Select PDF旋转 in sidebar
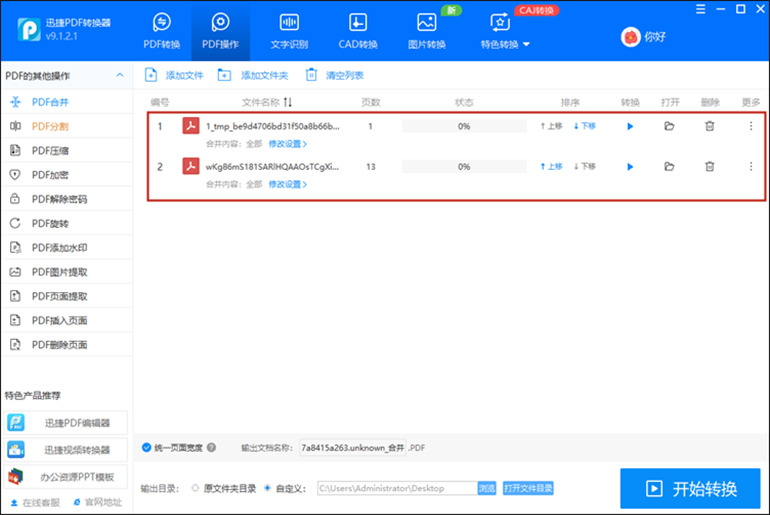The image size is (770, 515). [x=67, y=223]
